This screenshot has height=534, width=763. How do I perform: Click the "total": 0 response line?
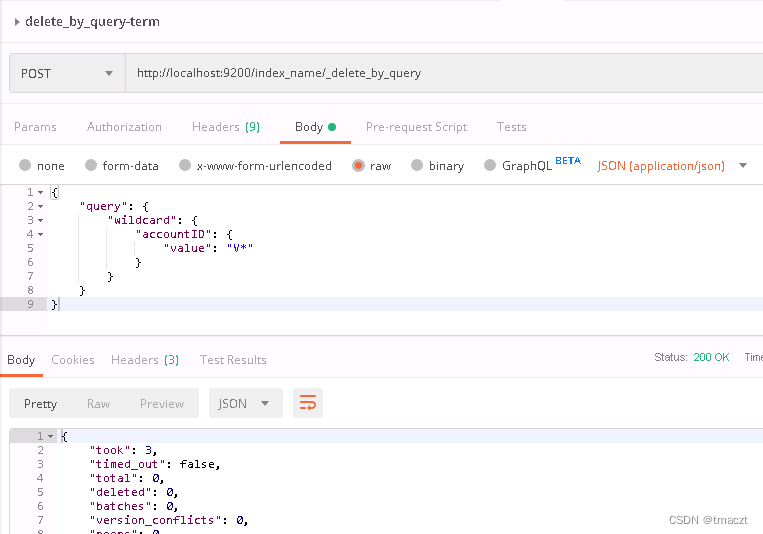[x=127, y=479]
